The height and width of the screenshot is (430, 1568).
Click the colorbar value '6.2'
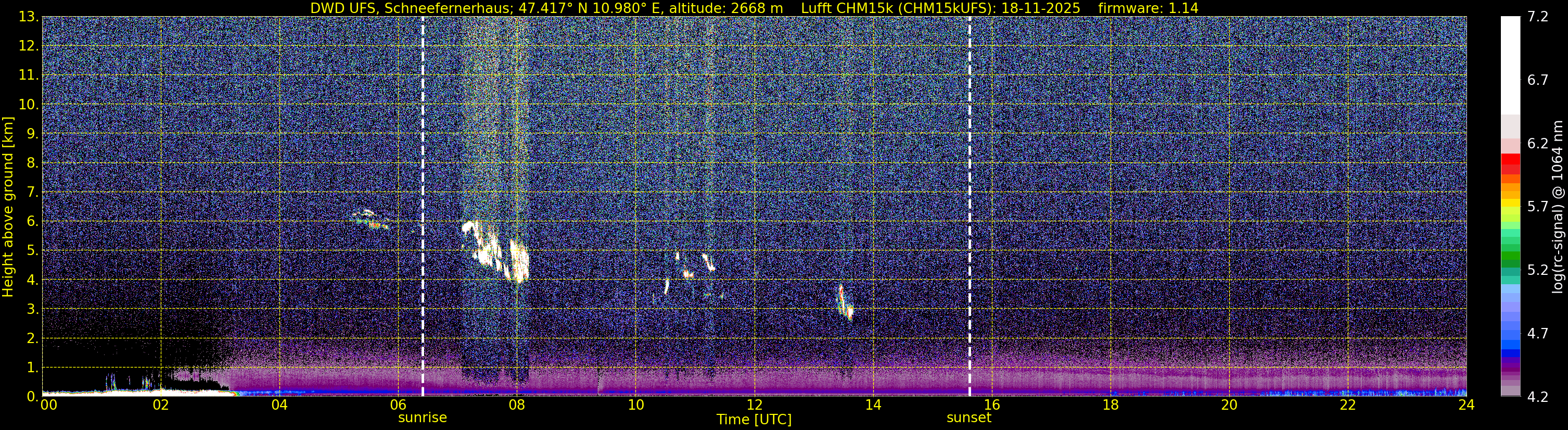click(1538, 144)
